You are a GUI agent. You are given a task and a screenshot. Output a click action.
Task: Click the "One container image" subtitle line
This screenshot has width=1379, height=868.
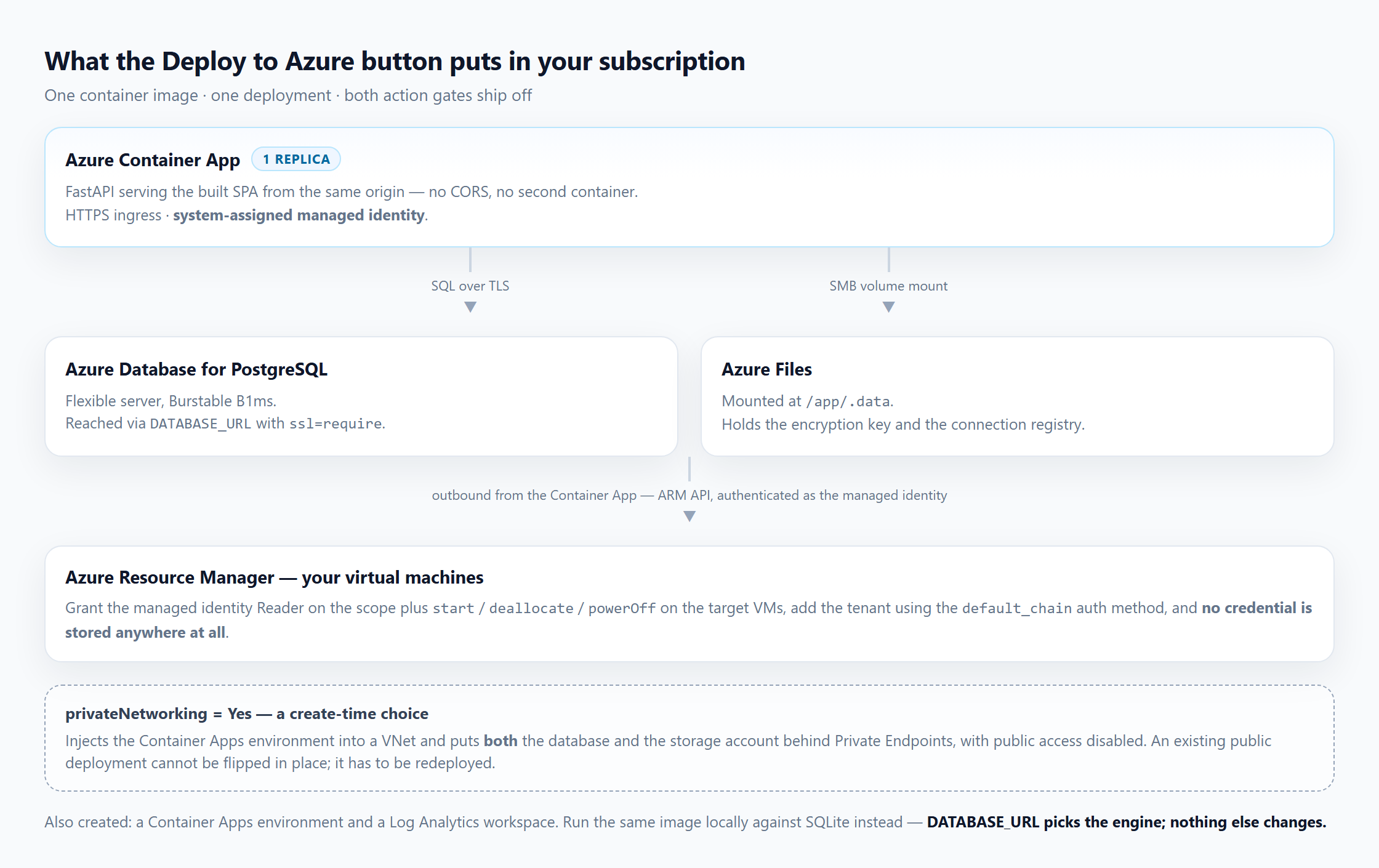coord(288,95)
